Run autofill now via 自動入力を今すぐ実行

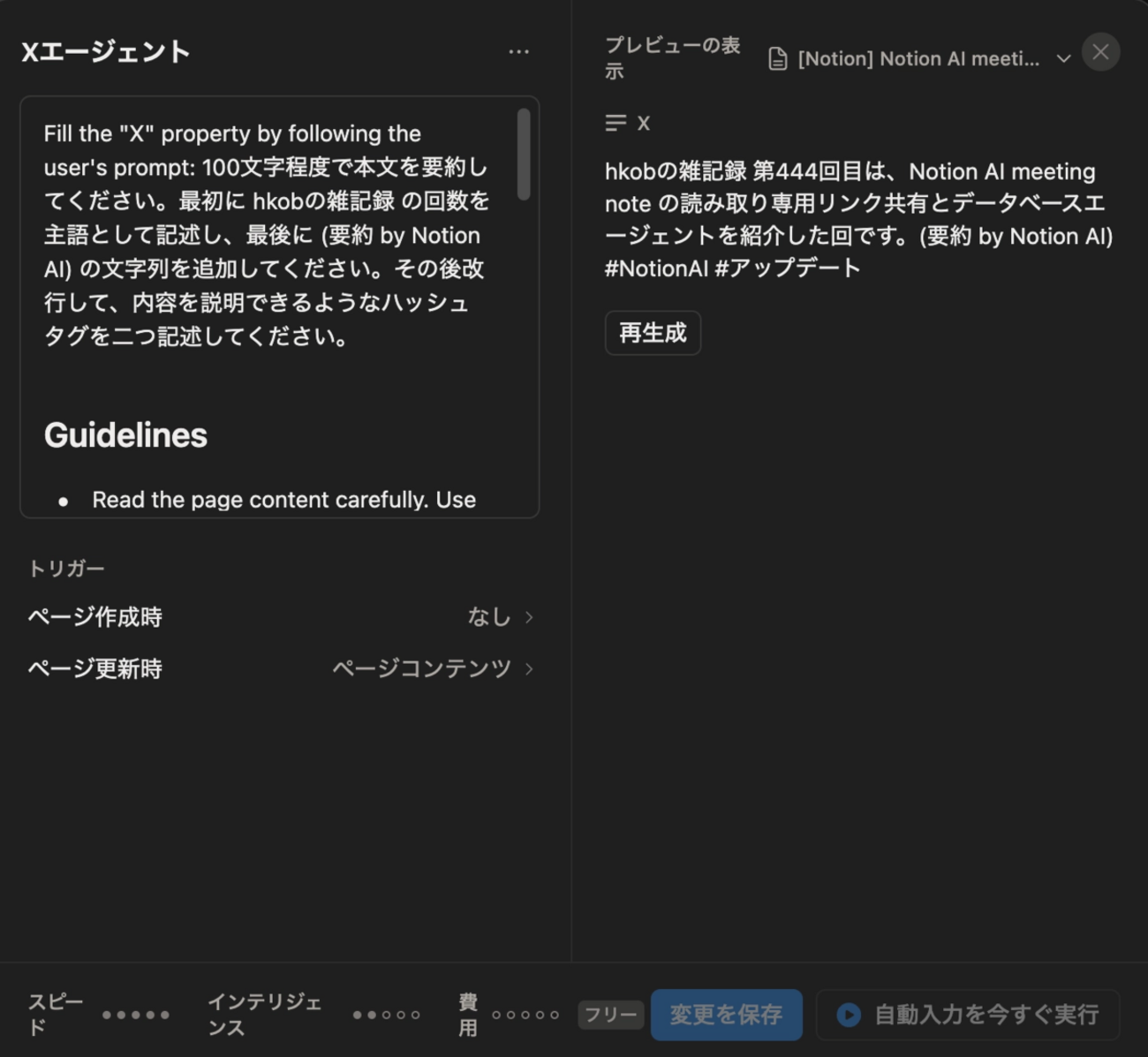[968, 1015]
